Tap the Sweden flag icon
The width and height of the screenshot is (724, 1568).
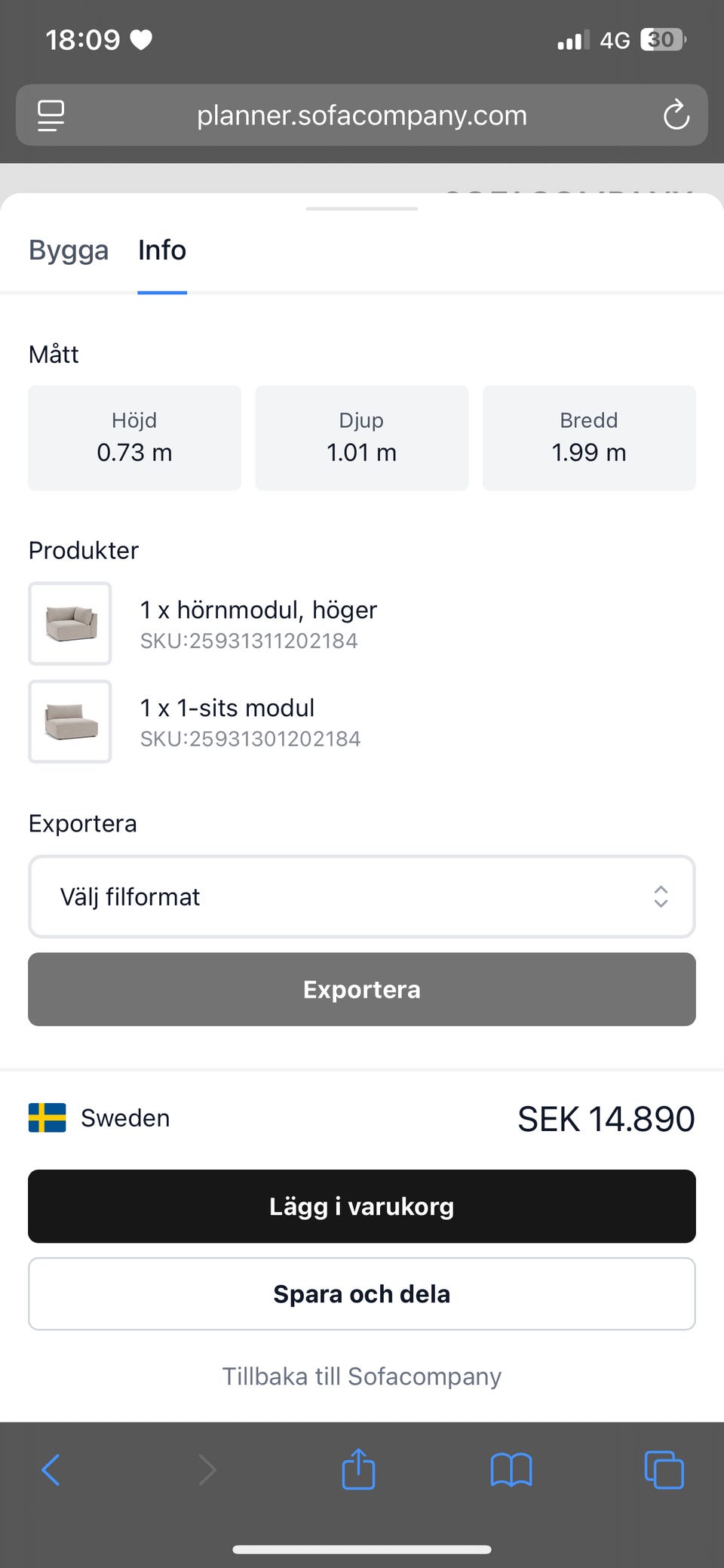(x=47, y=1118)
